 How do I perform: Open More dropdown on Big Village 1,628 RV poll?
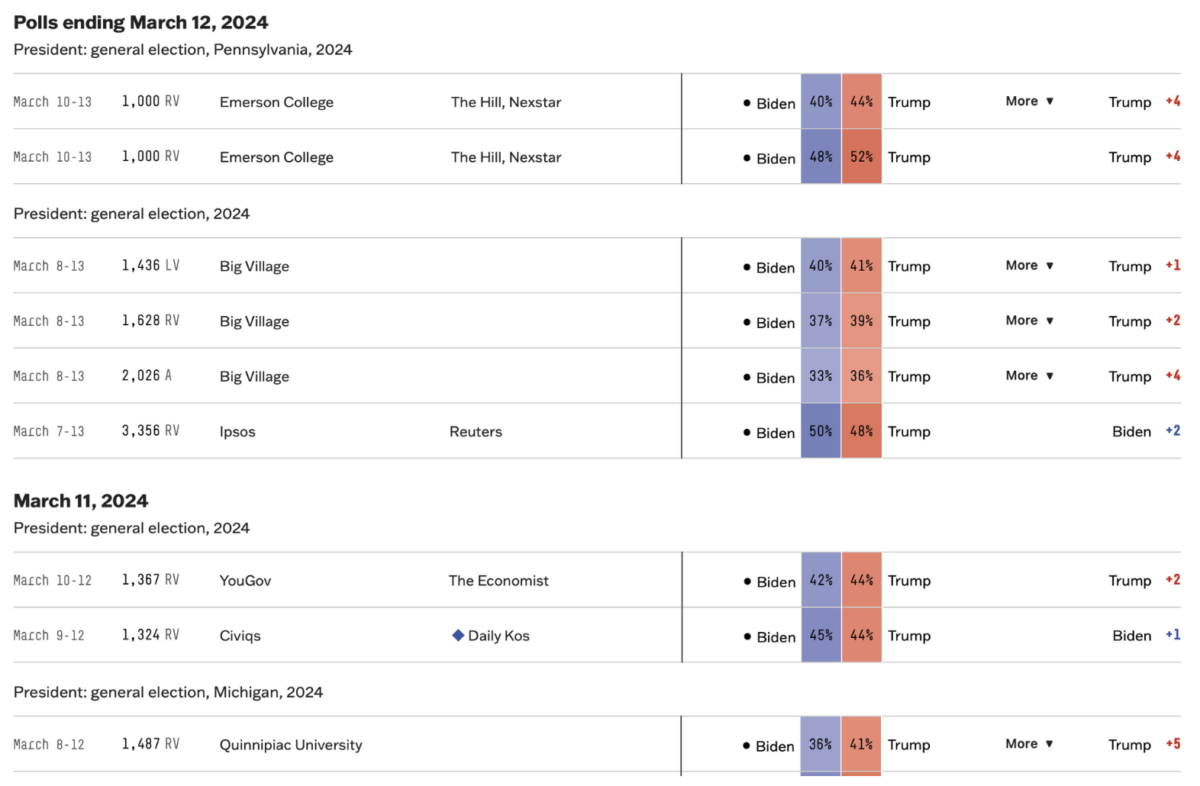tap(1029, 320)
